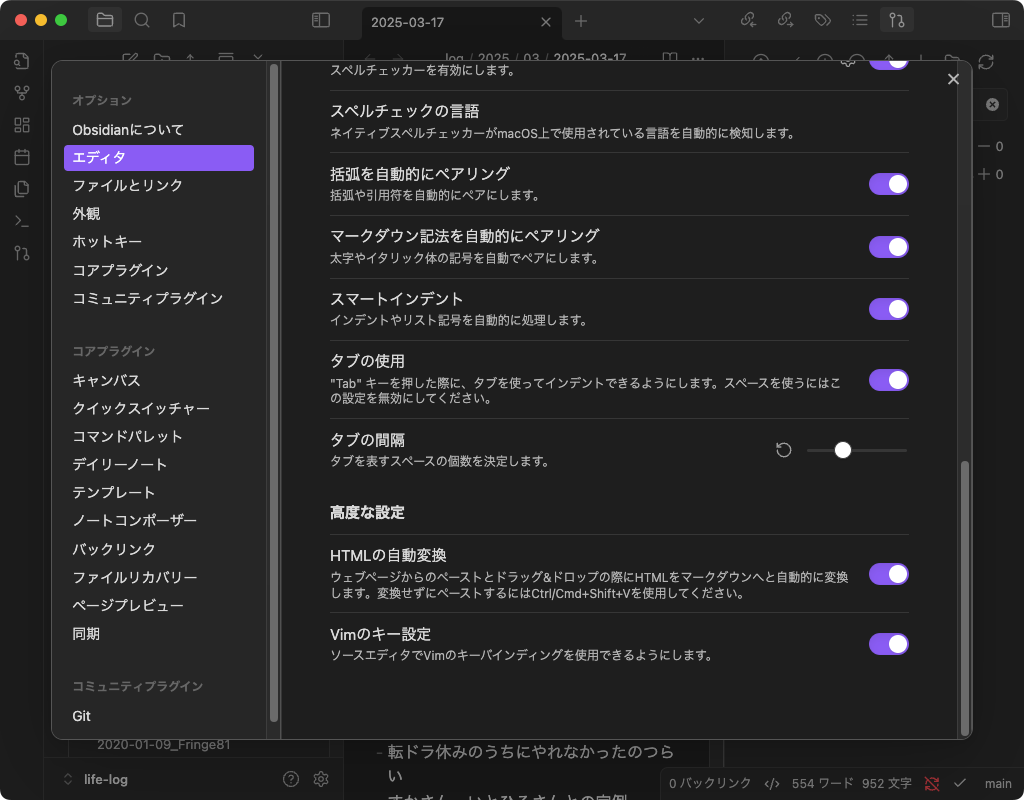Click main branch in status bar

click(998, 784)
